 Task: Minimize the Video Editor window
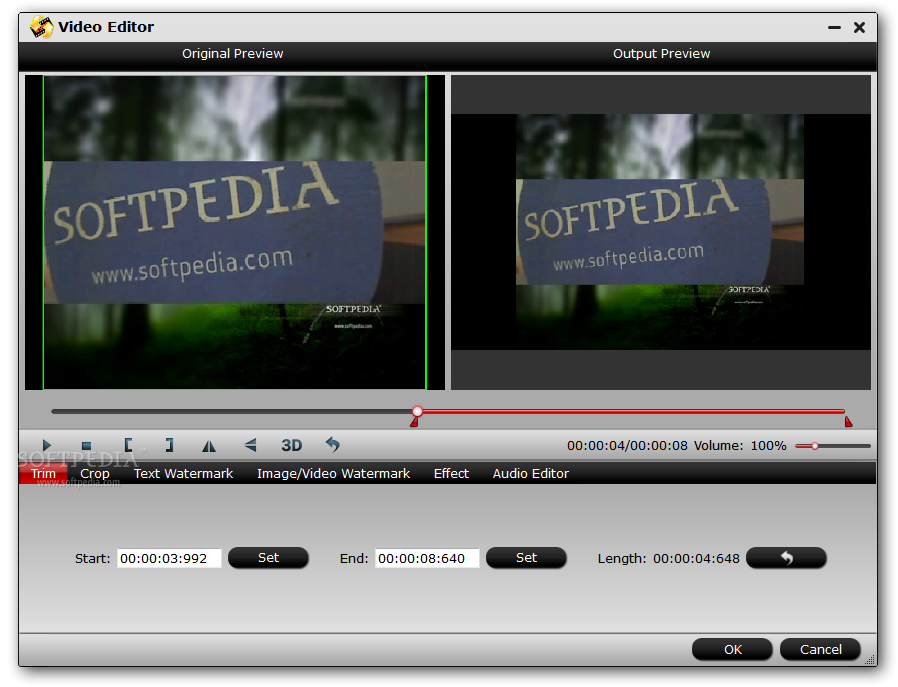pos(834,27)
